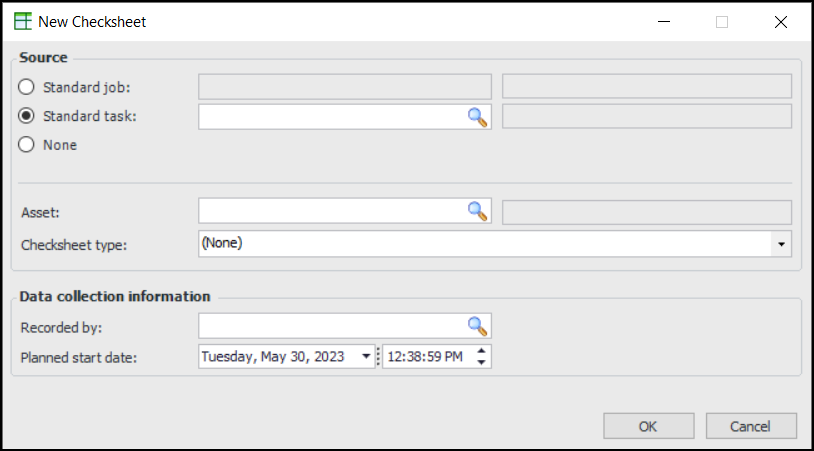The image size is (814, 451).
Task: Decrease the planned start time with down arrow
Action: point(482,362)
